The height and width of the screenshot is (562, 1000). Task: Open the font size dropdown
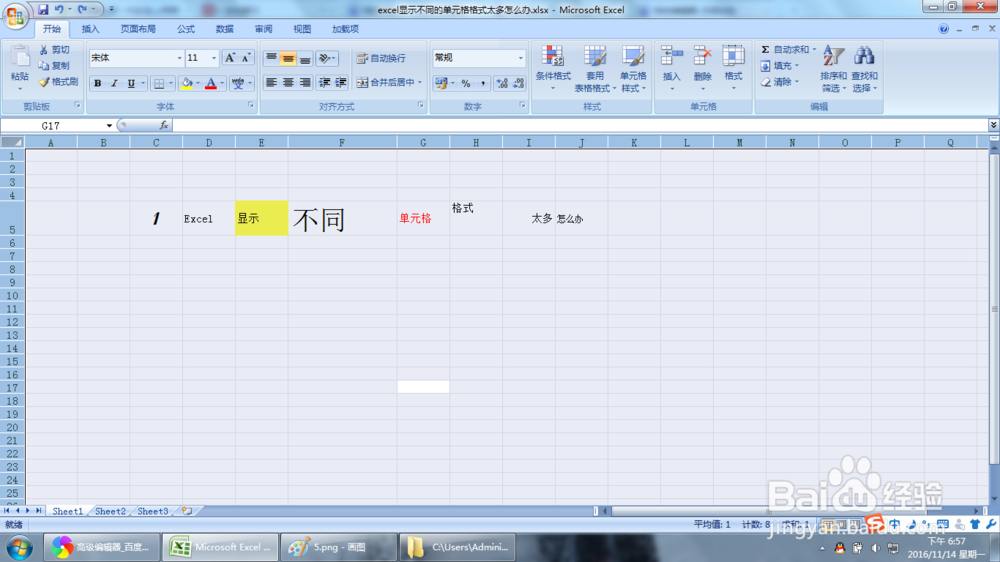pyautogui.click(x=214, y=58)
